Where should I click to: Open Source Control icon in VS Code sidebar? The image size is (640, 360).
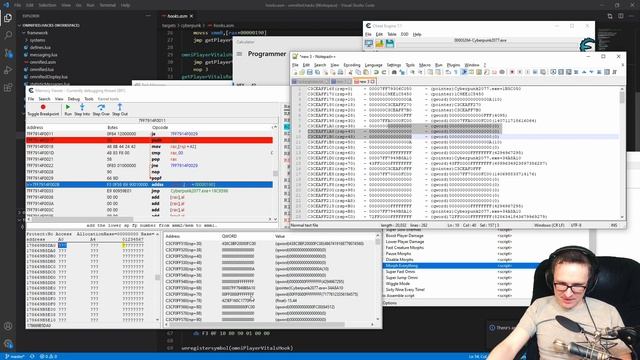click(x=8, y=53)
